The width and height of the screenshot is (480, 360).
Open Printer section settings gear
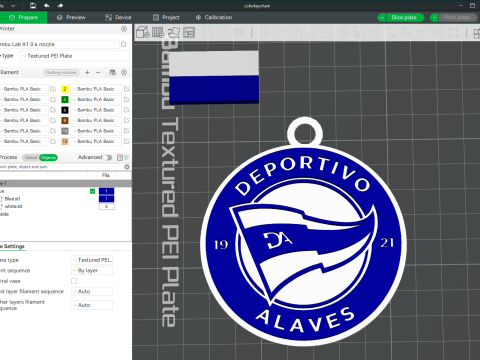pos(124,29)
